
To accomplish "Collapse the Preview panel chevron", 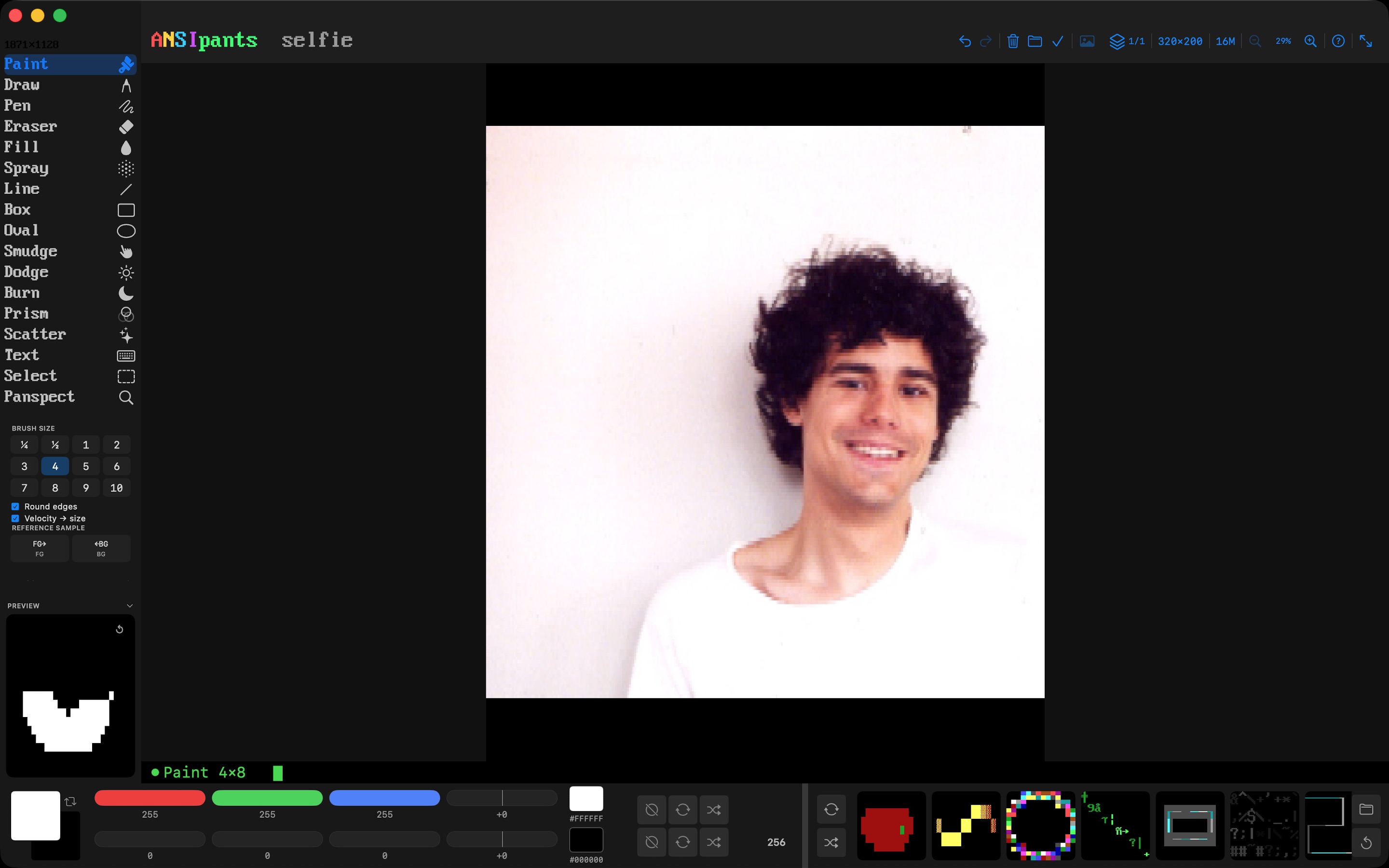I will [129, 606].
